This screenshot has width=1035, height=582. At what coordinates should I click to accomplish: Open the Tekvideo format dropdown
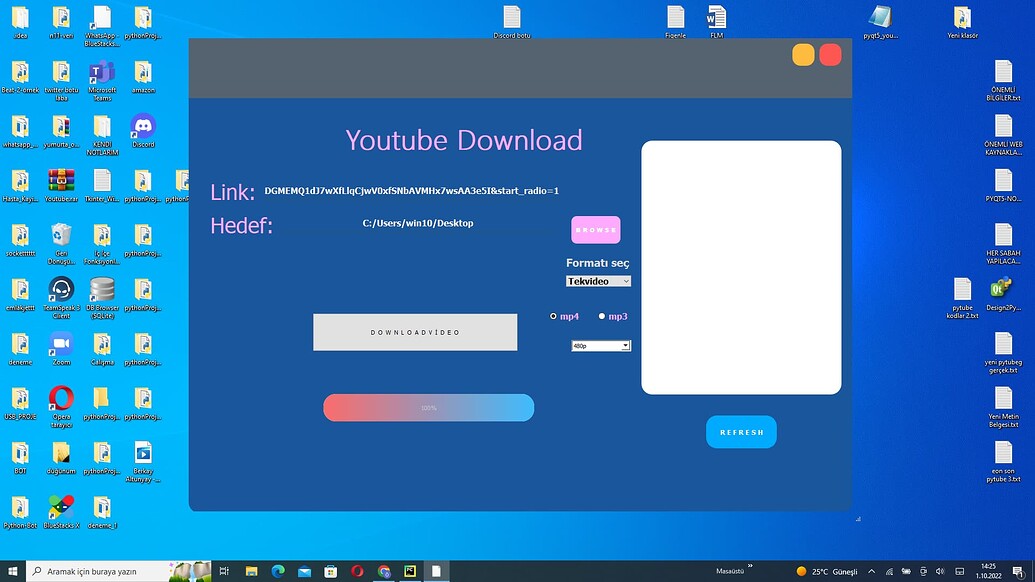pos(598,281)
